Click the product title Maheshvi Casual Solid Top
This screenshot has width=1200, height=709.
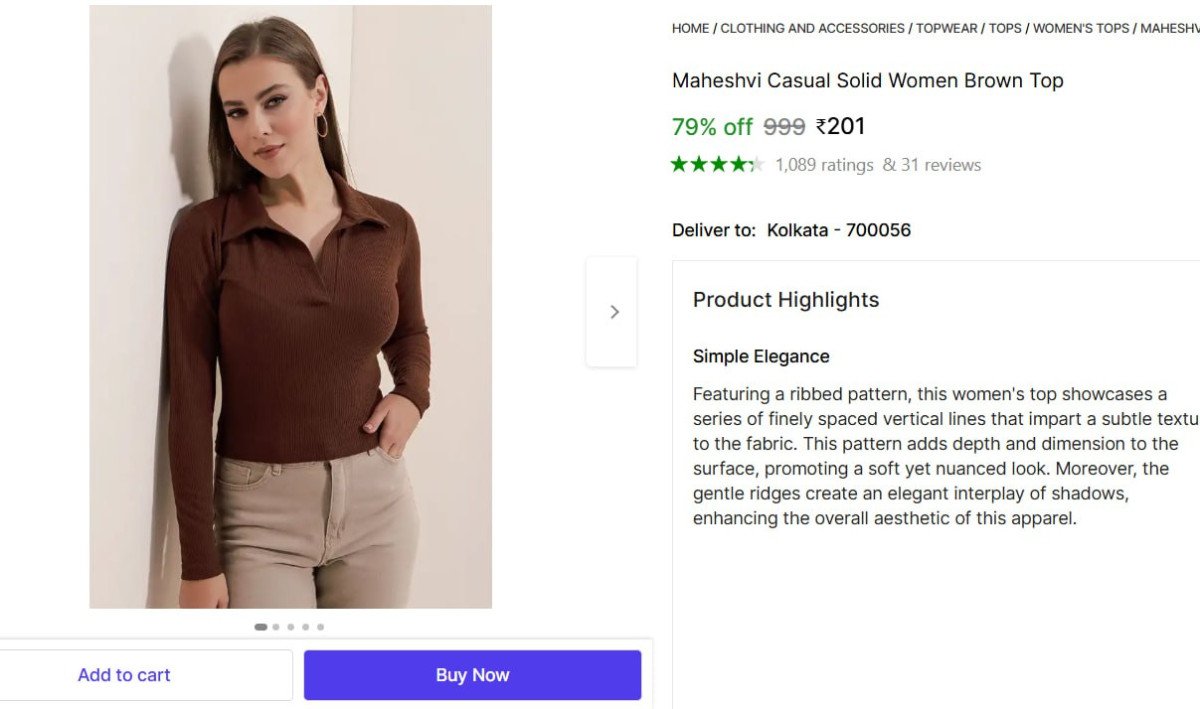pos(868,80)
